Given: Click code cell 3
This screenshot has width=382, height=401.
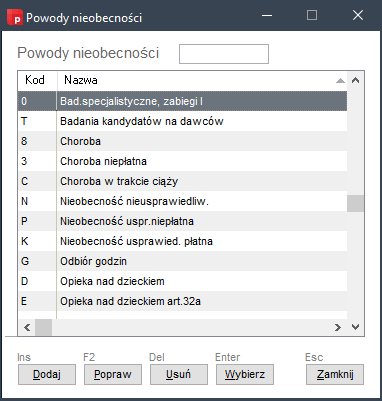Looking at the screenshot, I should 37,161.
